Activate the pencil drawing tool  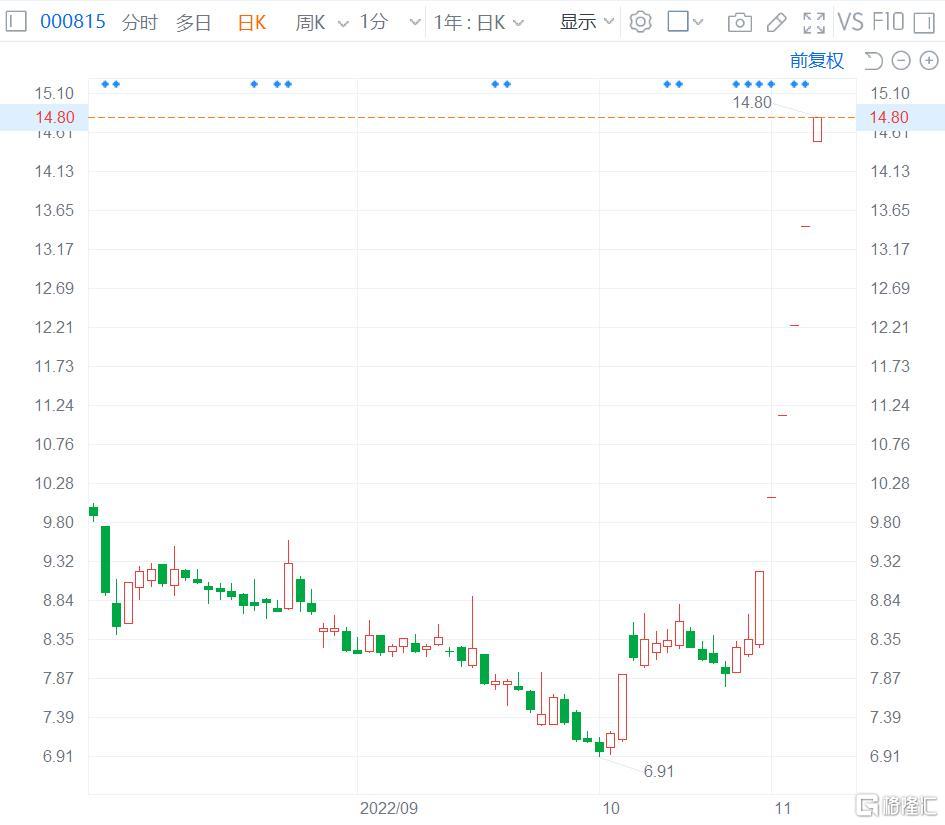(x=776, y=22)
